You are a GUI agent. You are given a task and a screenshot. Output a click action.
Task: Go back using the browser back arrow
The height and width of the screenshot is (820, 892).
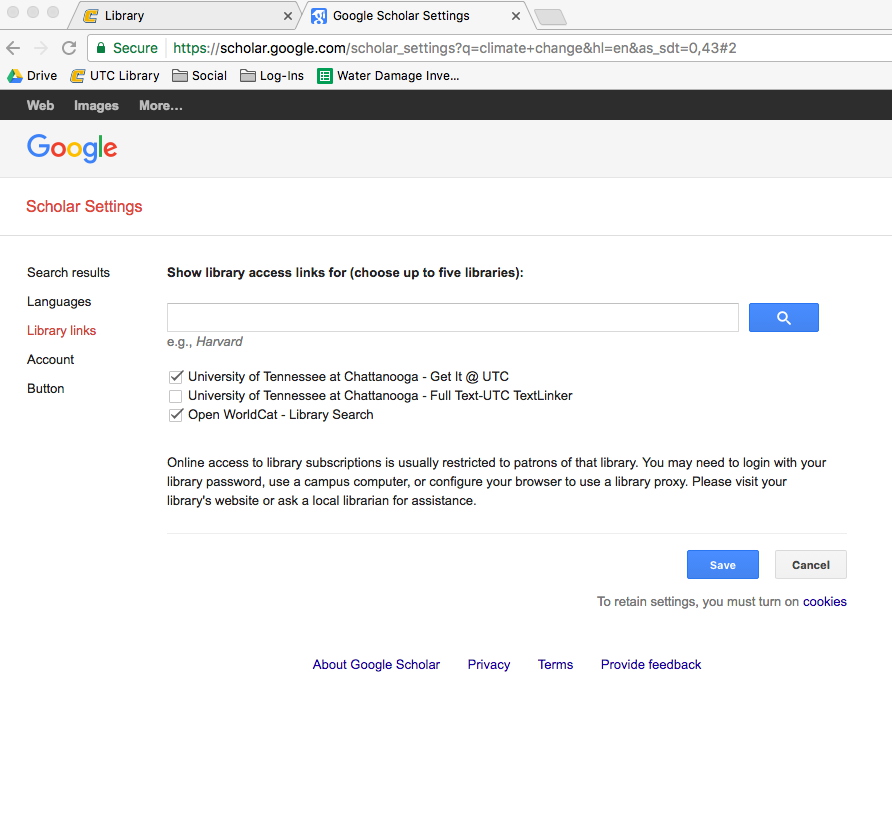click(13, 48)
